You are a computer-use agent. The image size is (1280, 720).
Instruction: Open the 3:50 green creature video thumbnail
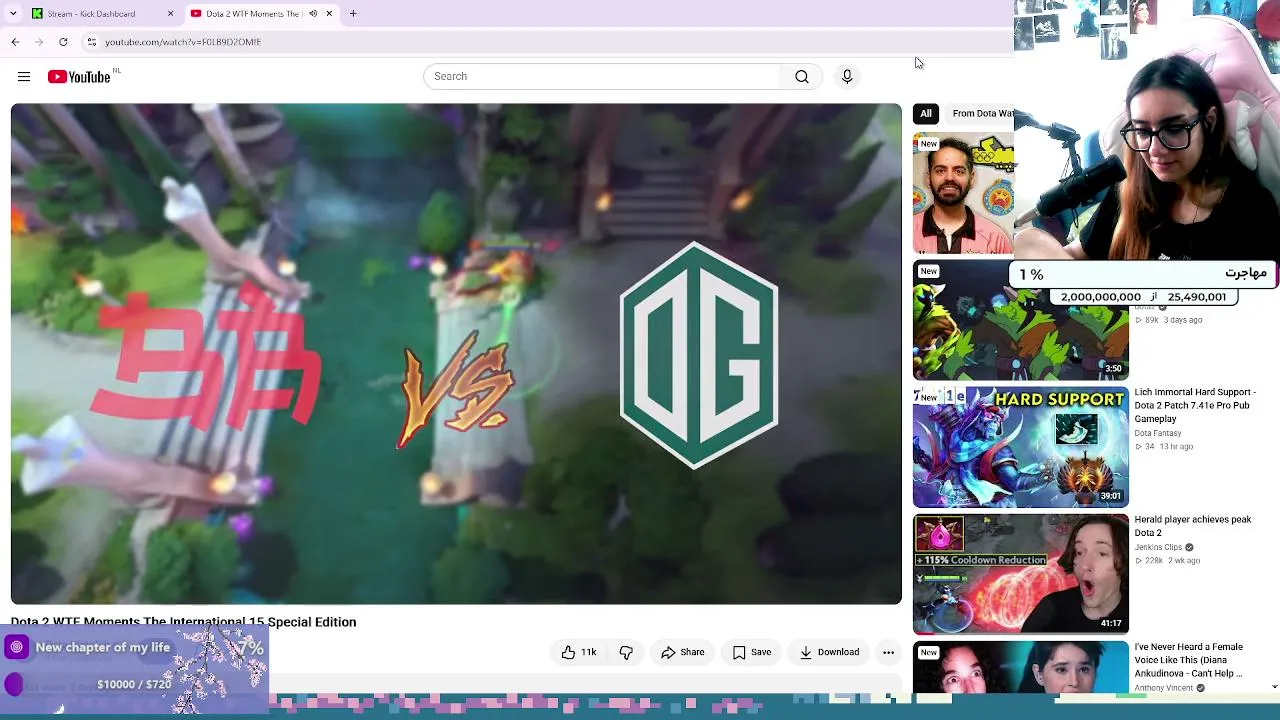coord(1021,320)
